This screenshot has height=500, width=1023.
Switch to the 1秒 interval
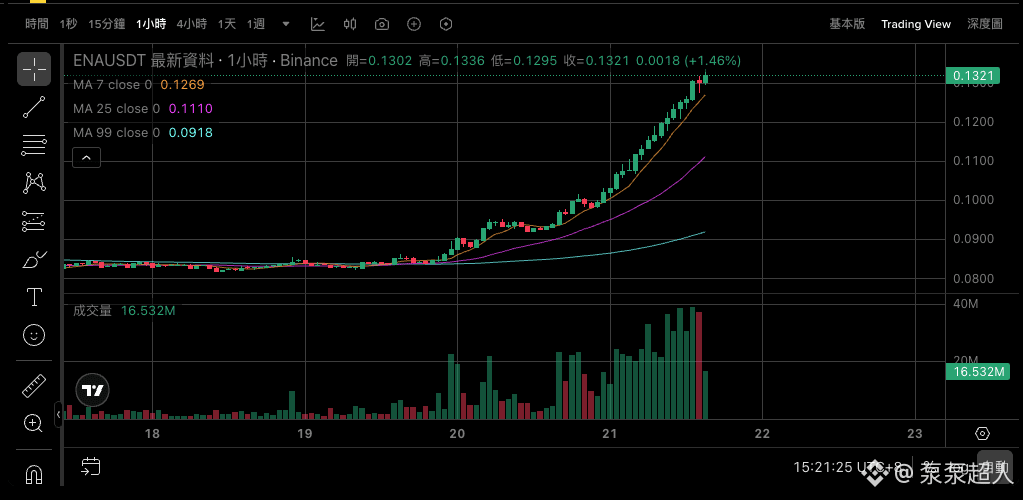pyautogui.click(x=69, y=24)
